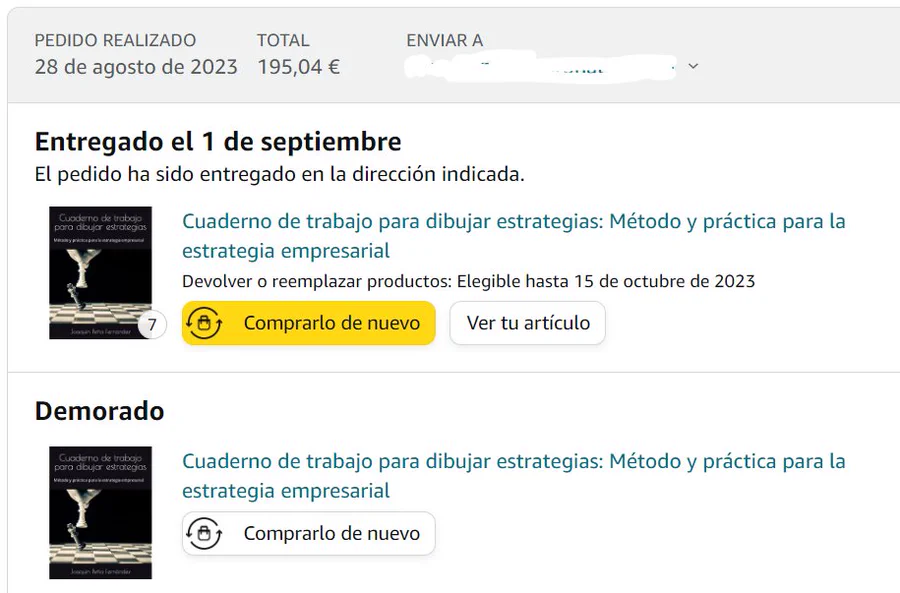Click the Entregado el 1 de septiembre heading

pos(218,141)
